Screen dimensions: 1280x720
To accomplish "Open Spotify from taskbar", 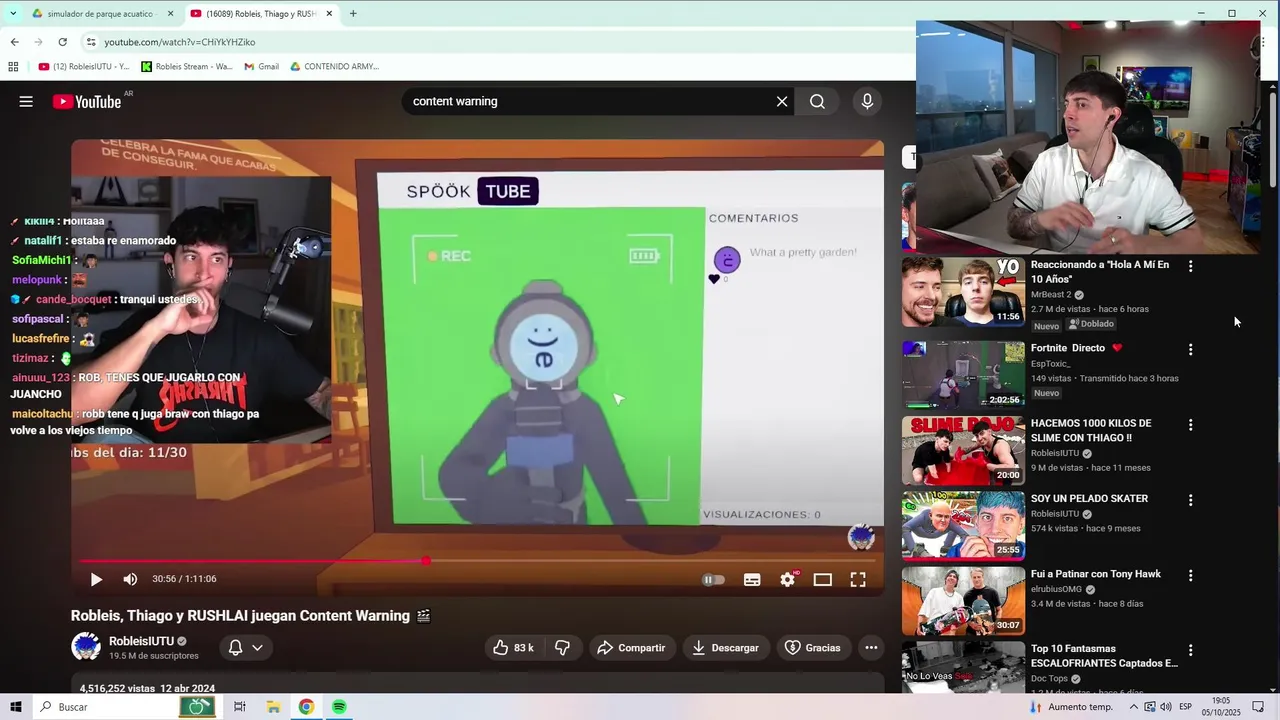I will 339,707.
